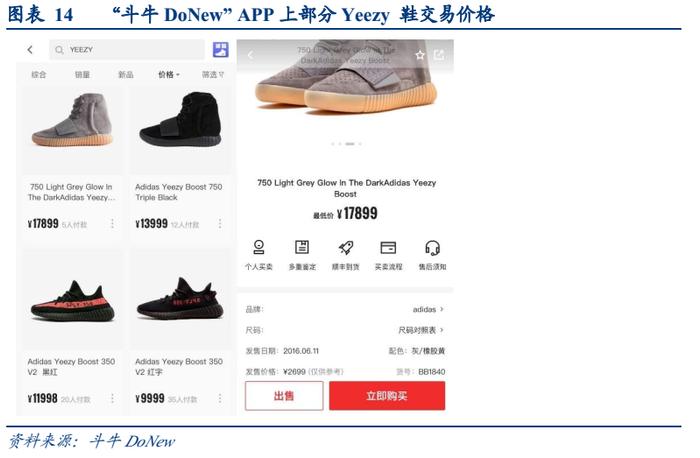Tap the 顺丰到货 rocket icon

point(346,247)
